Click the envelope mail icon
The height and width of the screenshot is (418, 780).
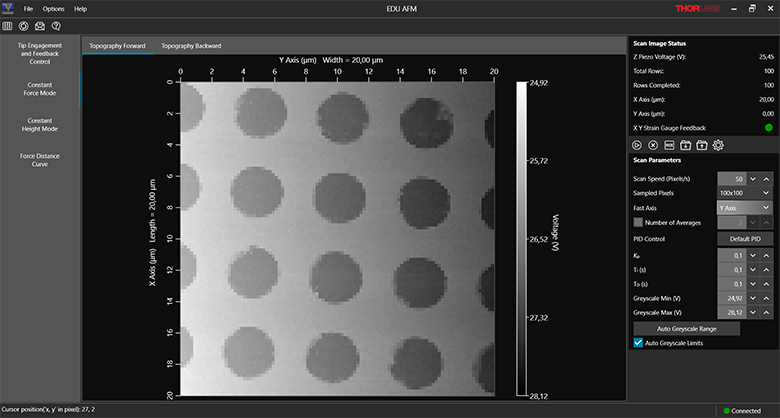tap(39, 25)
